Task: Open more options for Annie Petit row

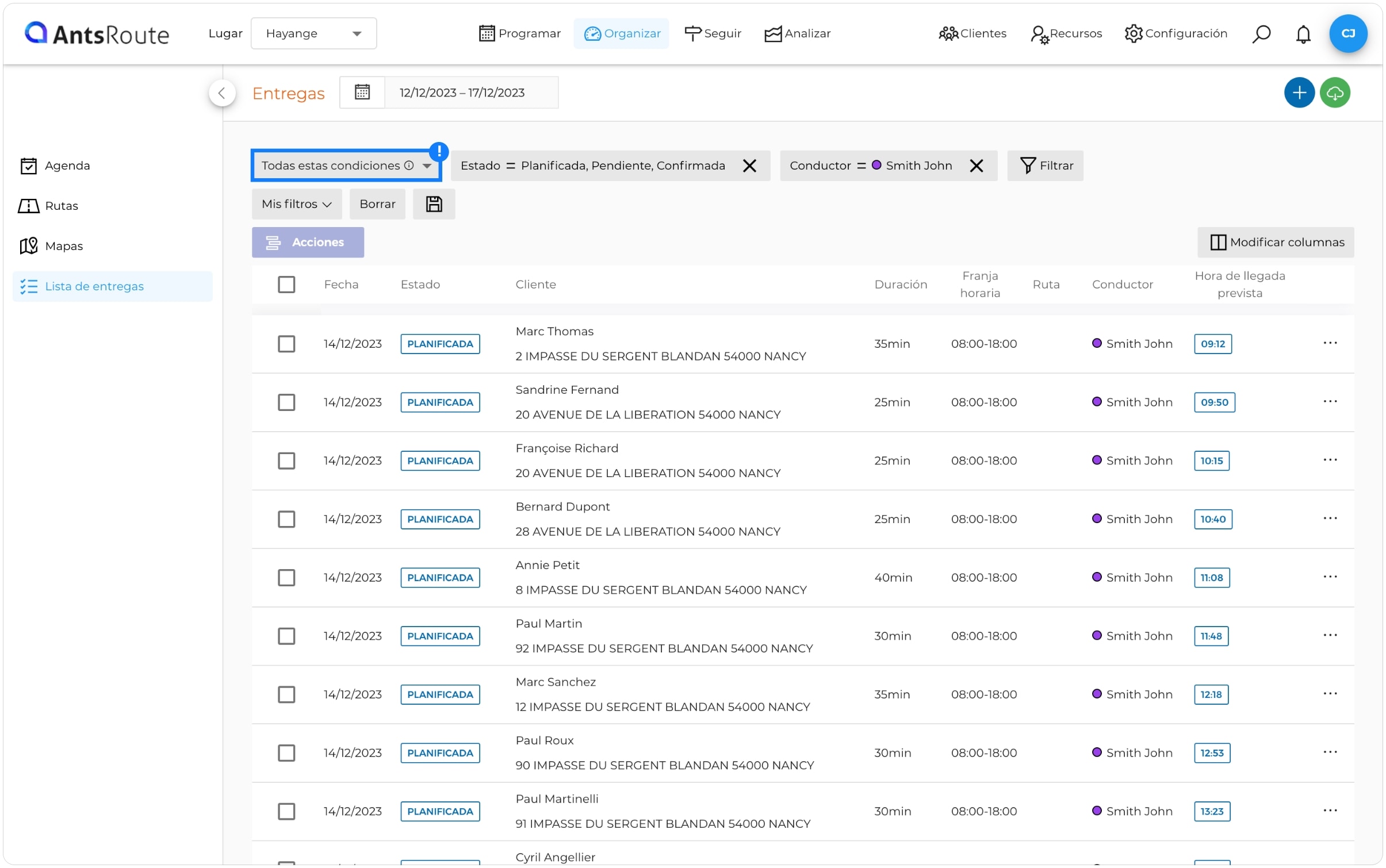Action: pyautogui.click(x=1330, y=577)
